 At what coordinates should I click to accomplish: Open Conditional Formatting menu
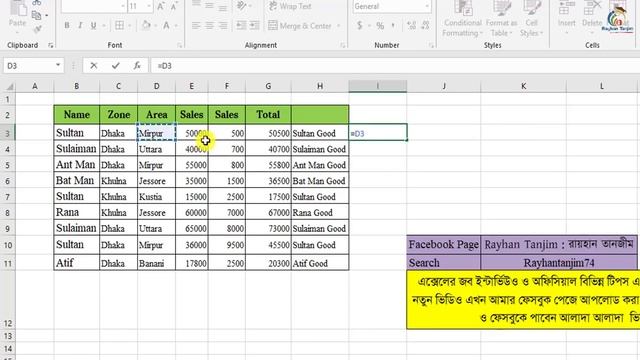pyautogui.click(x=462, y=18)
